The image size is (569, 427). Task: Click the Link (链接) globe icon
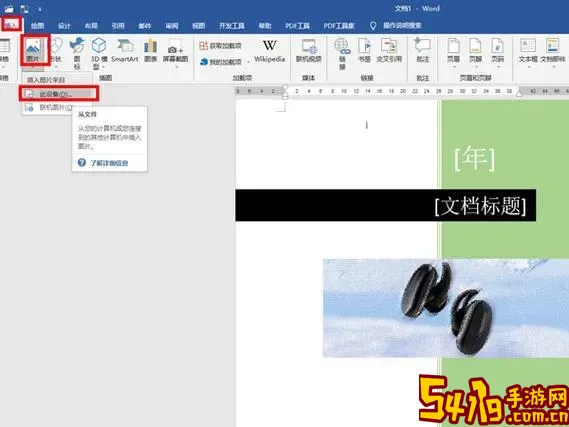(342, 46)
